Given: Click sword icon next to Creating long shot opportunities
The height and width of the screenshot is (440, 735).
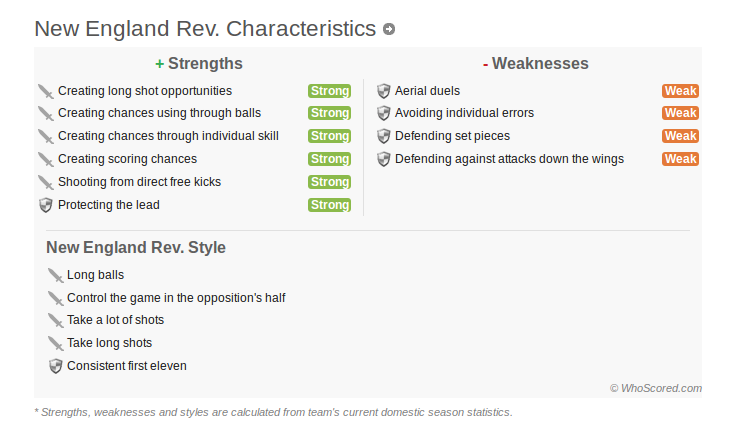Looking at the screenshot, I should (45, 91).
